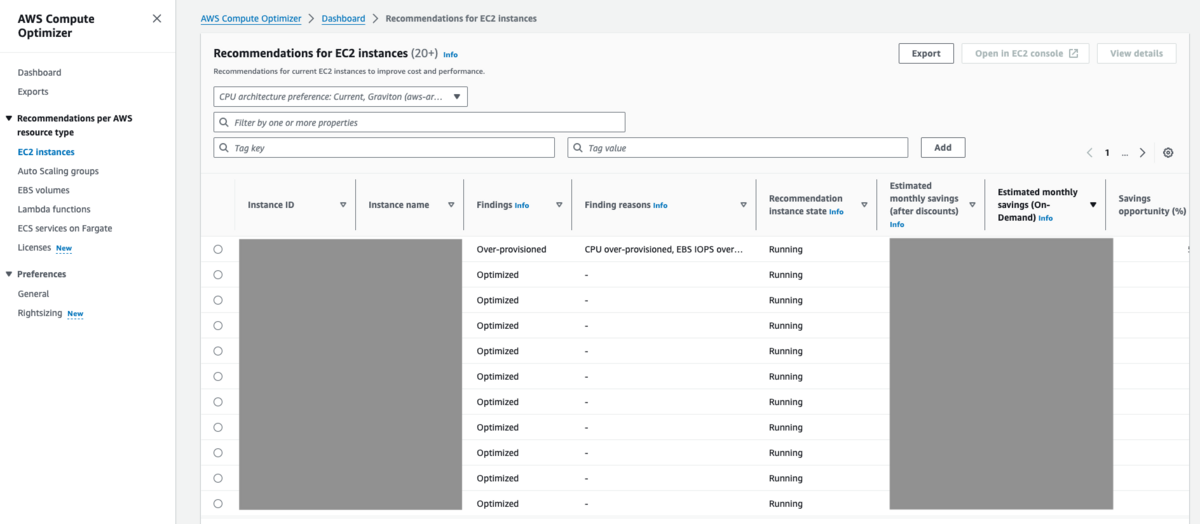
Task: Go to previous page arrow
Action: 1090,153
